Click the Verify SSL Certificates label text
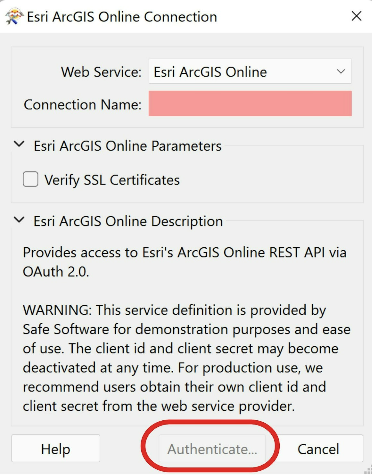372x475 pixels. pos(112,180)
